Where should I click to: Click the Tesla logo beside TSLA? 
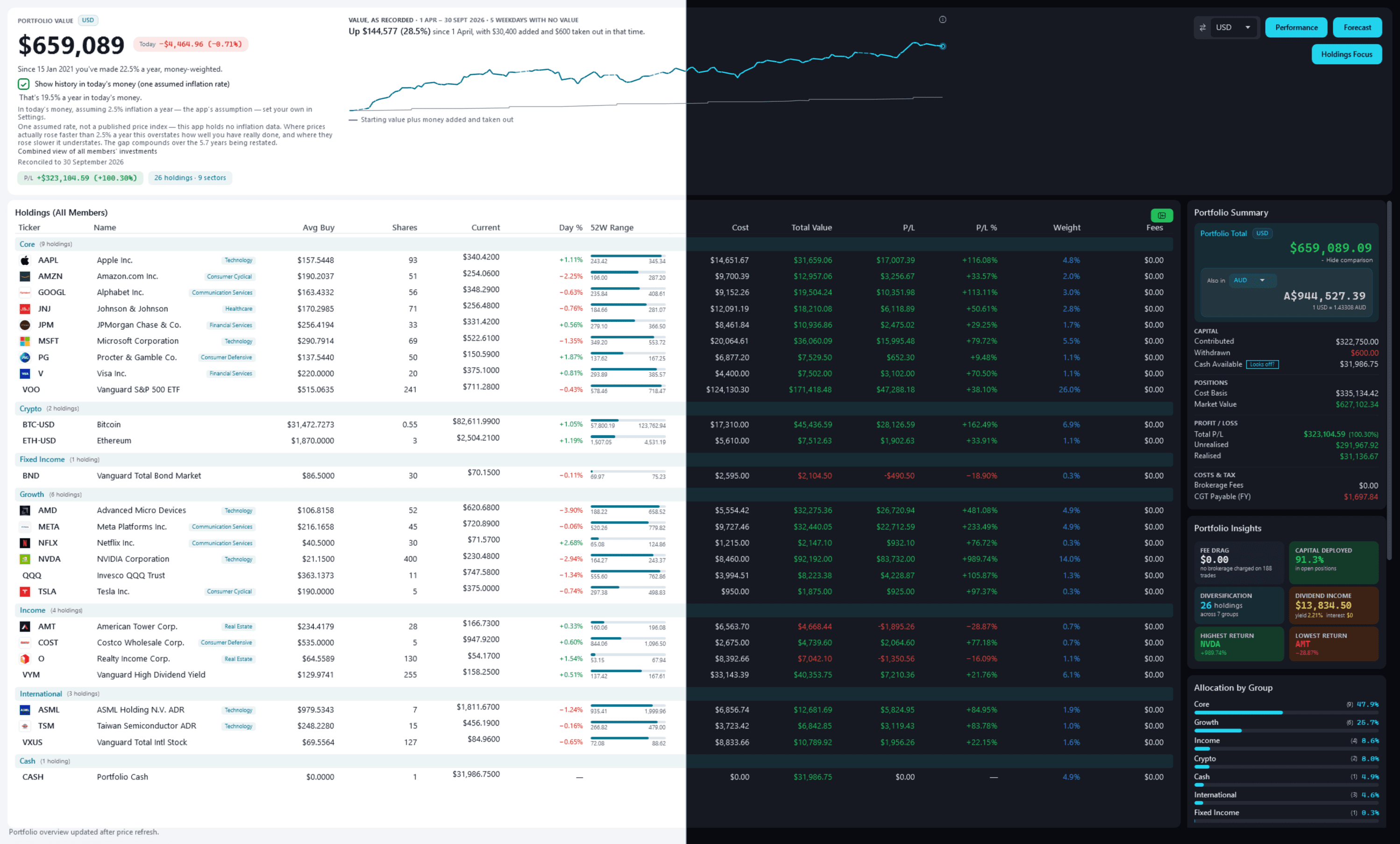coord(25,591)
